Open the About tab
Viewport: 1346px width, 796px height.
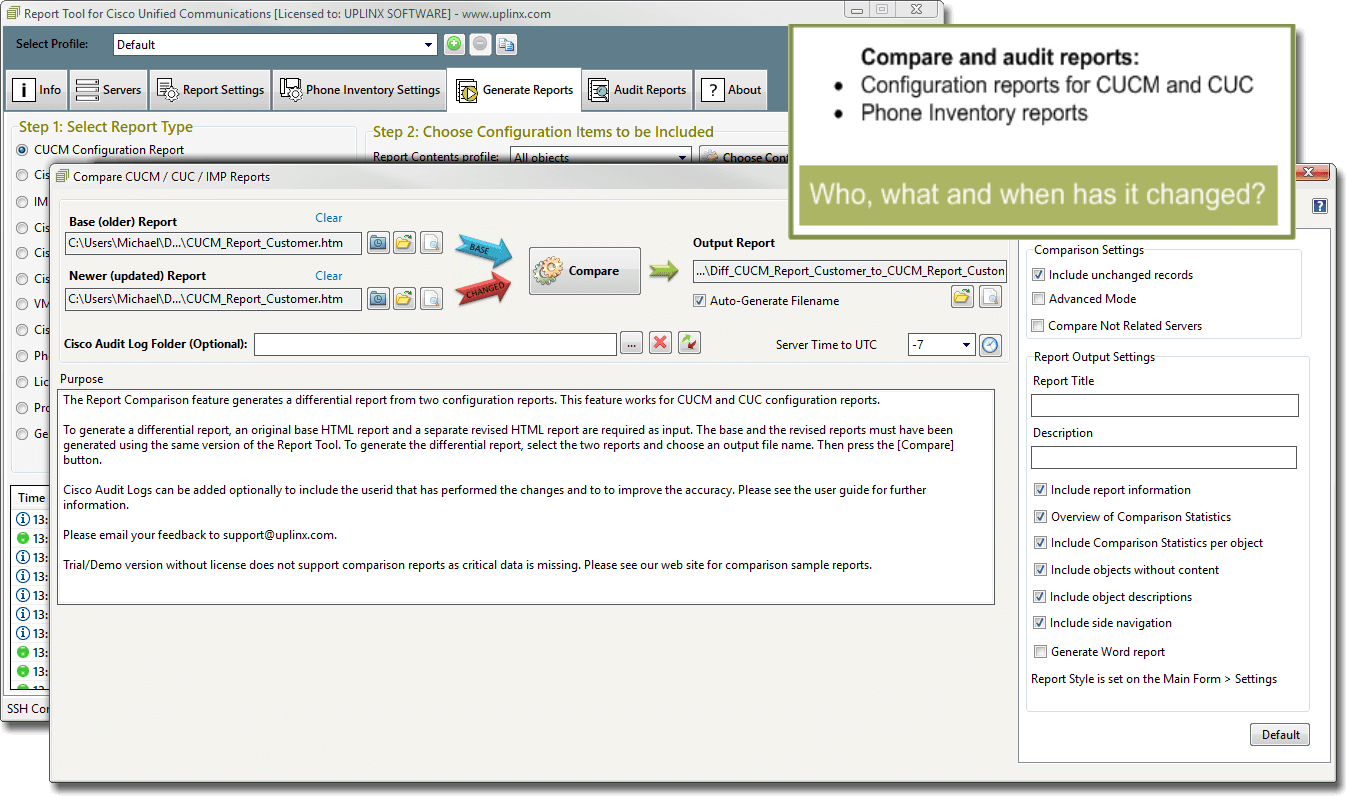(x=731, y=89)
